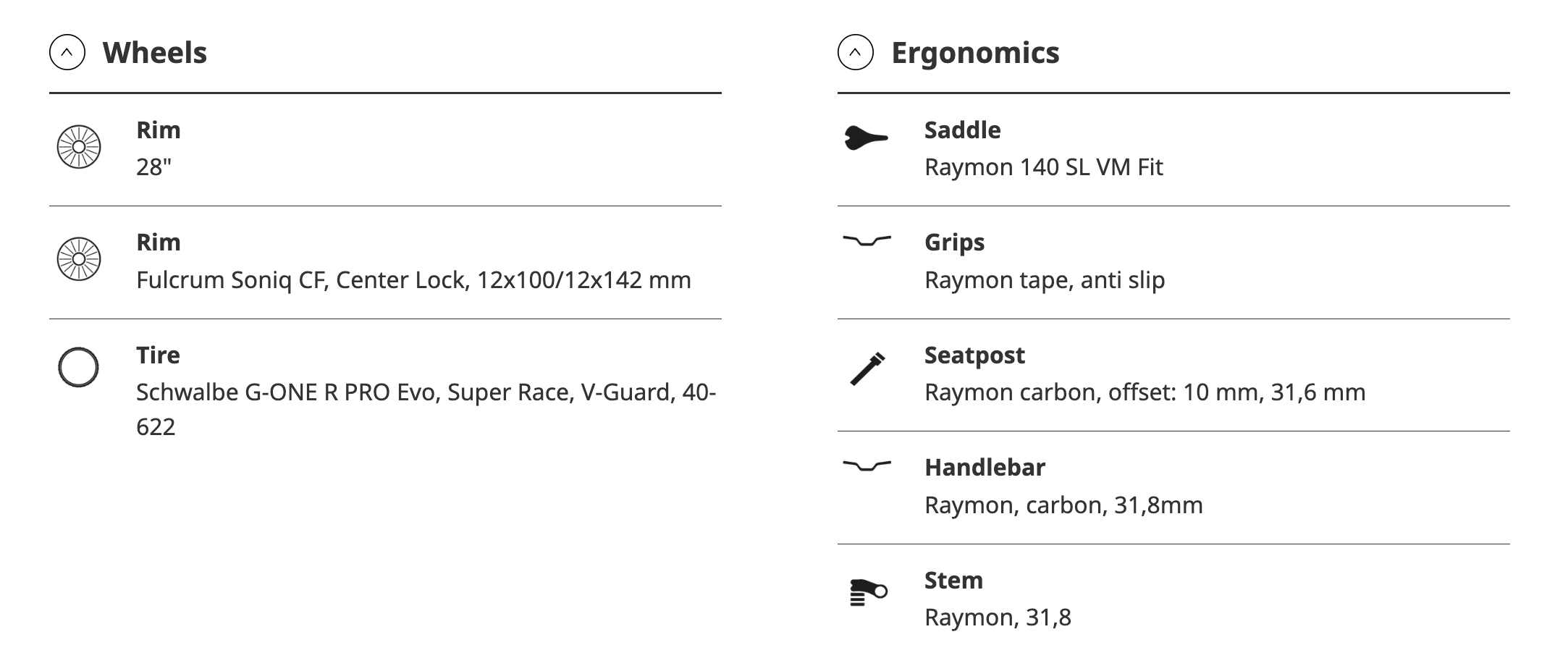Viewport: 1568px width, 666px height.
Task: Click the handlebar icon next to Handlebar
Action: click(867, 465)
